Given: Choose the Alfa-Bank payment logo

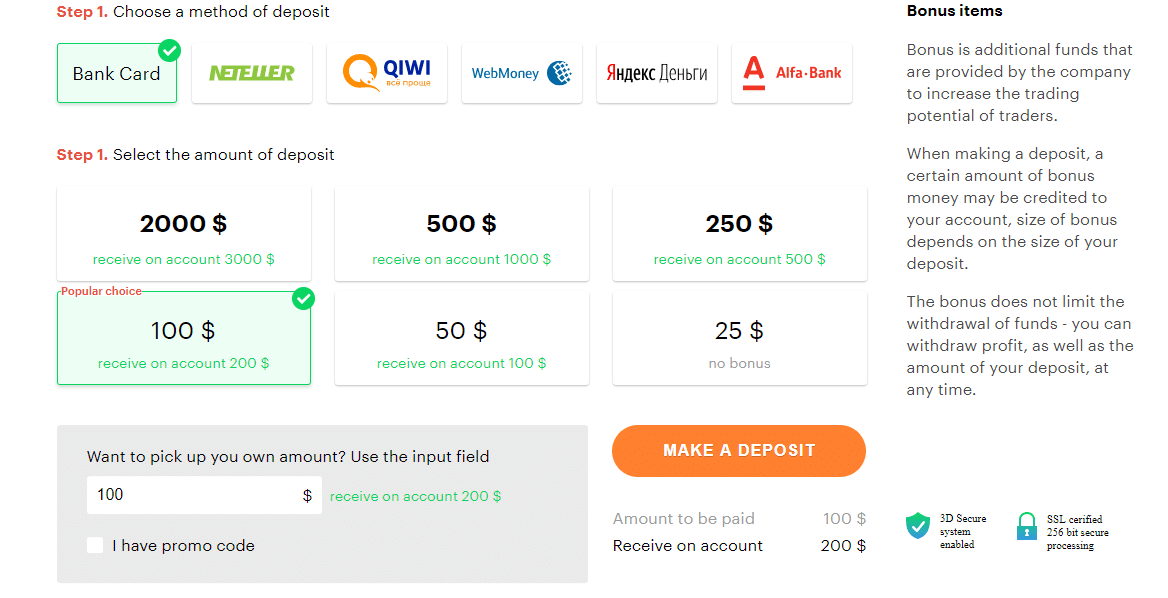Looking at the screenshot, I should 791,73.
